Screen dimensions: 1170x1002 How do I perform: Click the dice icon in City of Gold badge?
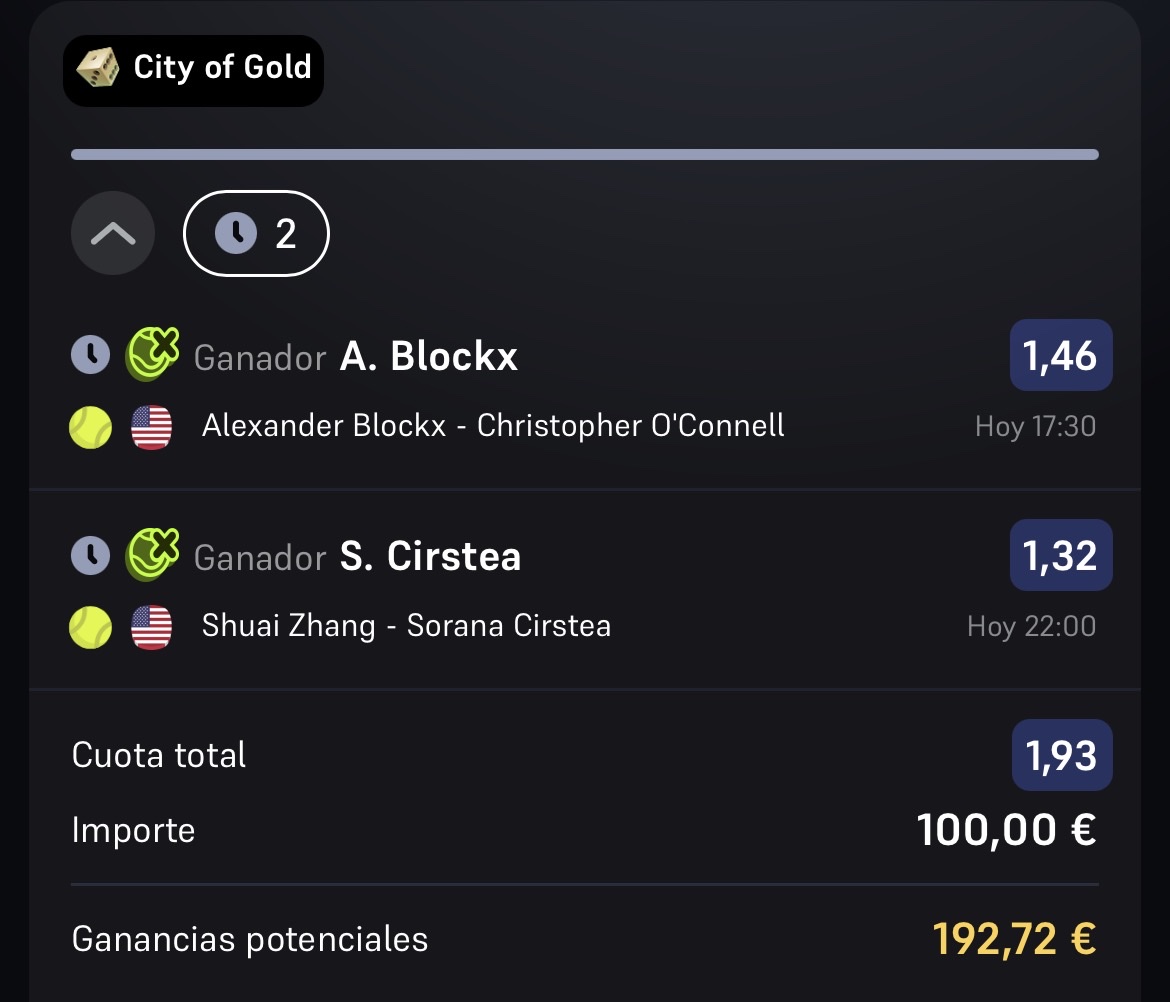coord(98,68)
